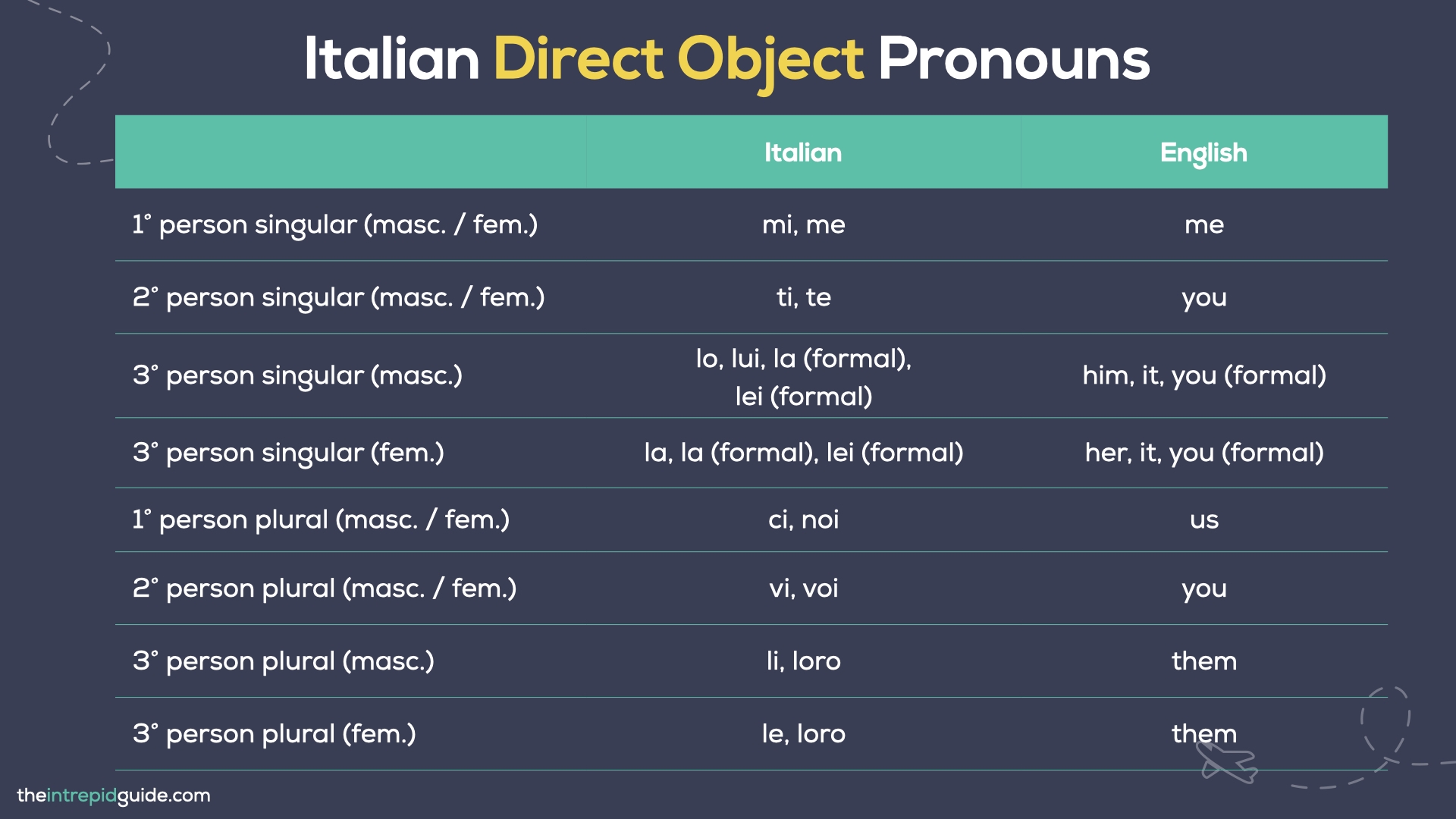Click the "3° person singular (masc.)" label
The width and height of the screenshot is (1456, 819).
pyautogui.click(x=297, y=375)
